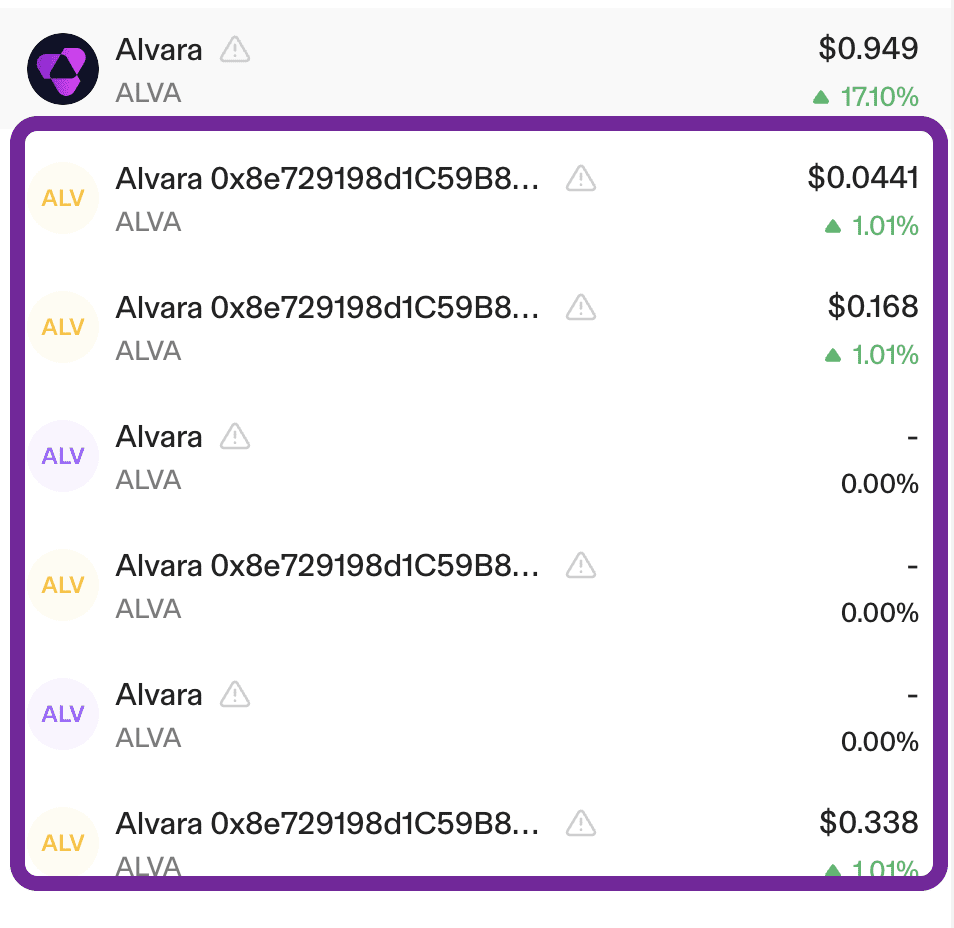Click warning triangle on the $0.0441 row
The image size is (954, 928).
581,179
